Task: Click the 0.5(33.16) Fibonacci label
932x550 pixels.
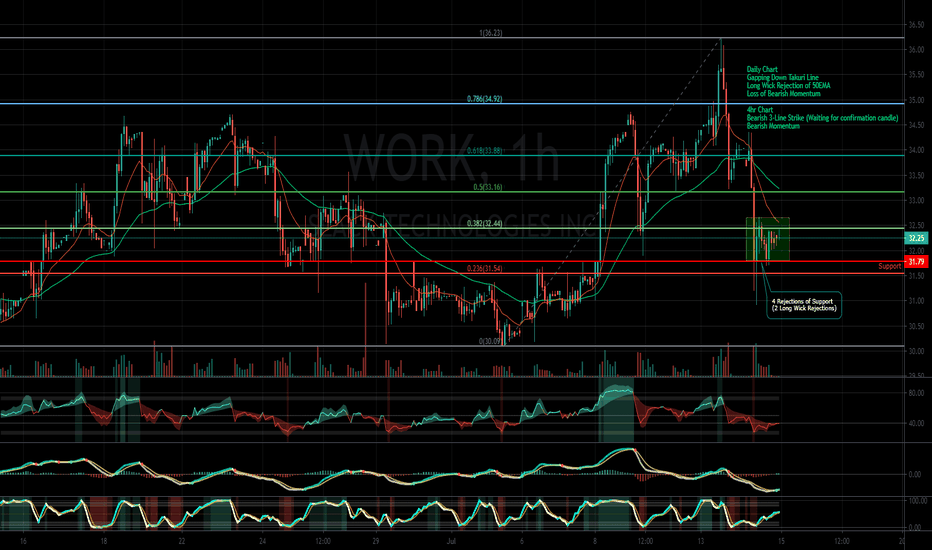Action: [x=487, y=187]
